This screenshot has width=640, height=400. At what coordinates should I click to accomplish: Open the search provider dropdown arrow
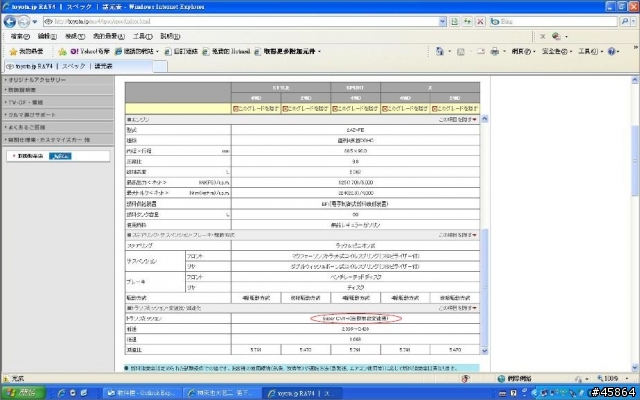pyautogui.click(x=632, y=22)
